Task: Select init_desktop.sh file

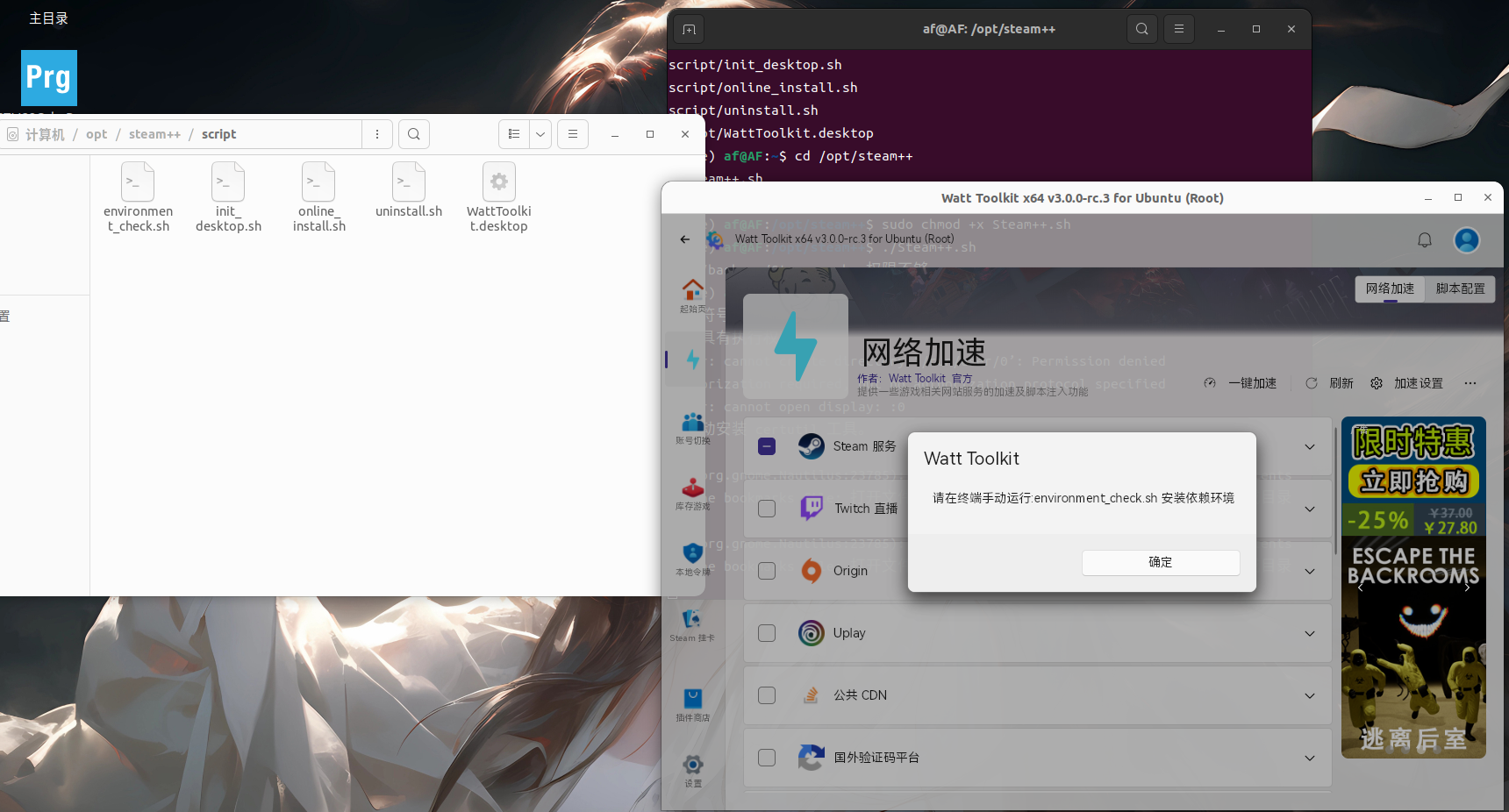Action: click(228, 198)
